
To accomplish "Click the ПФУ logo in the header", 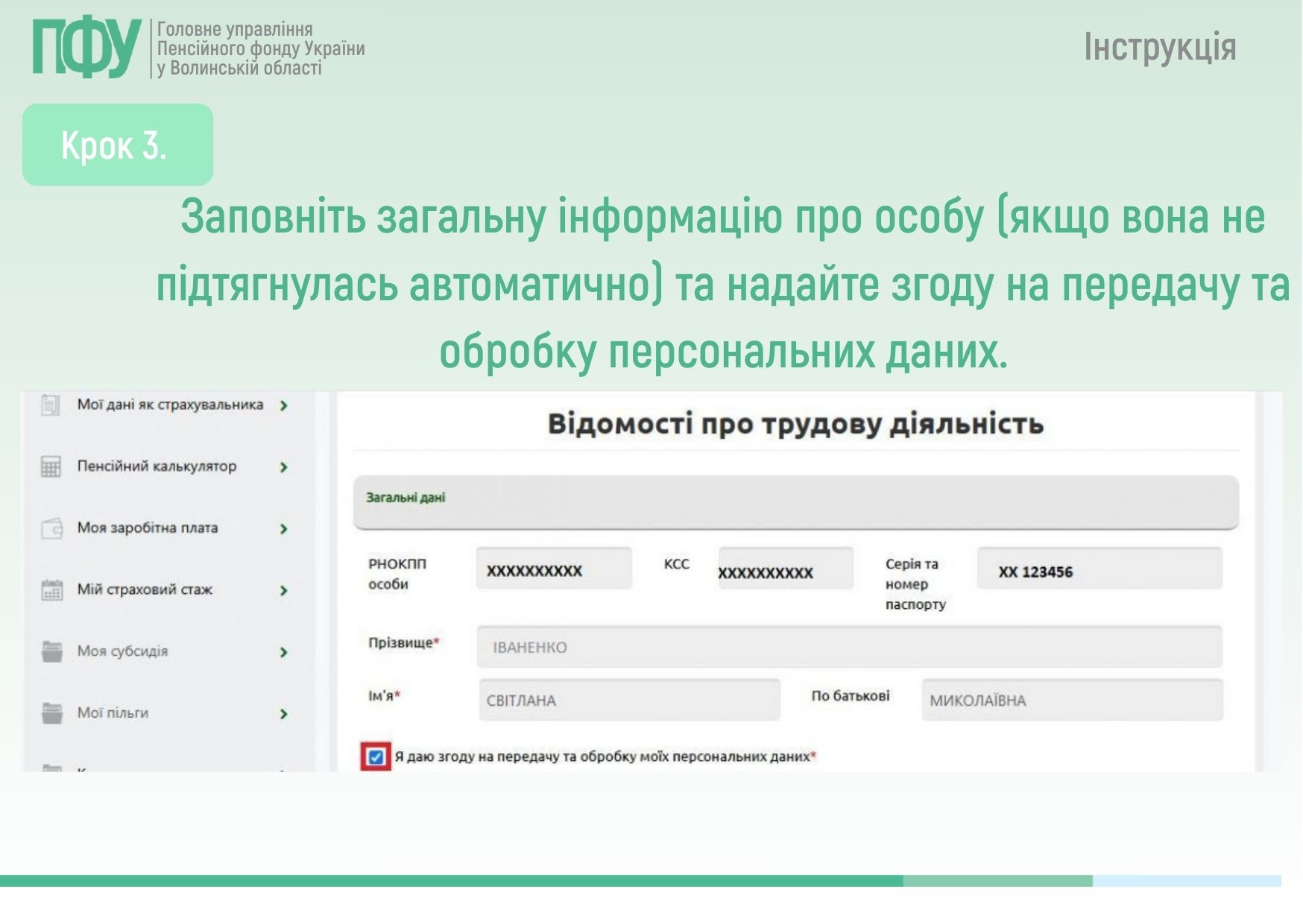I will (86, 48).
